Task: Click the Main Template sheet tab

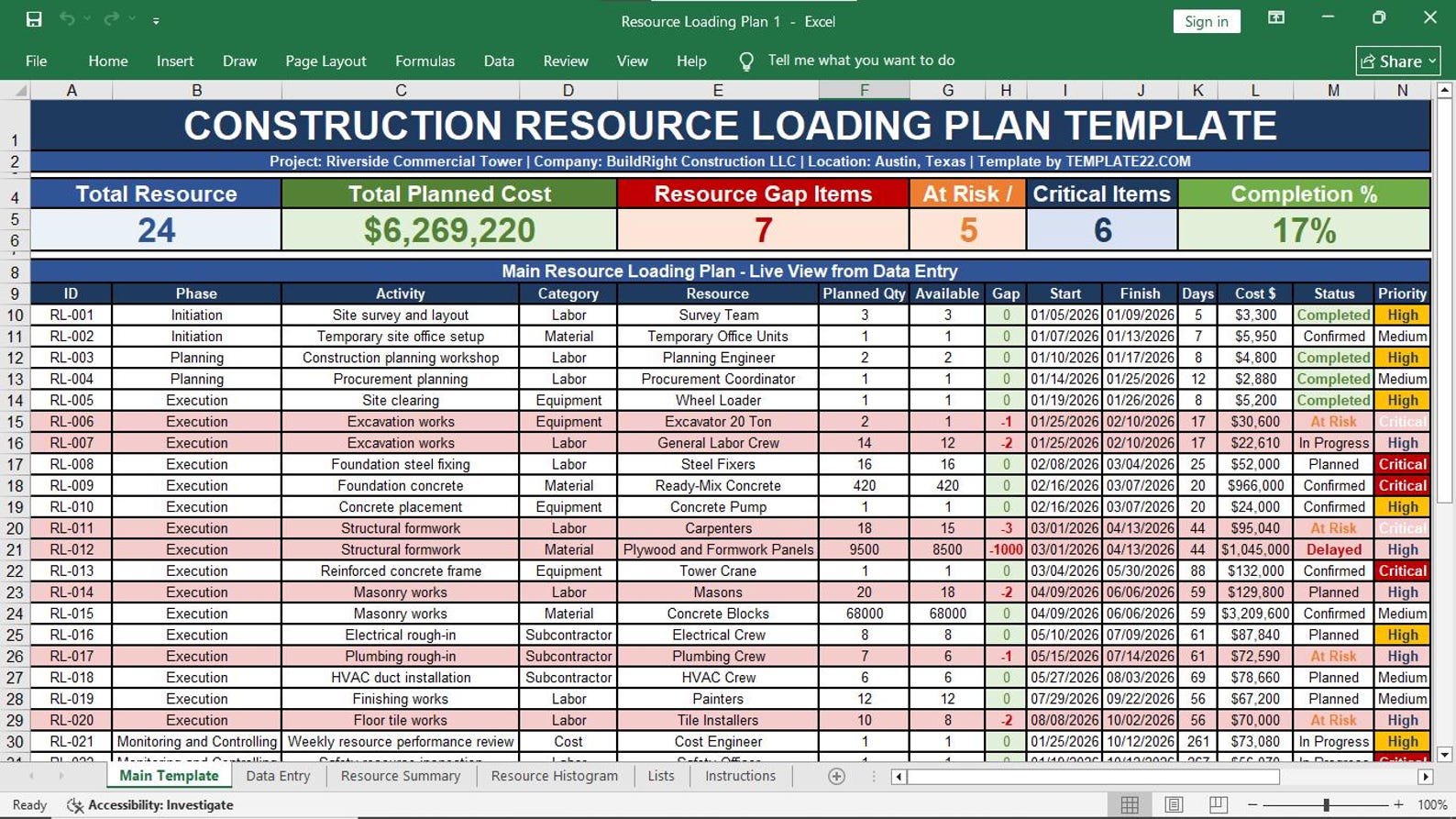Action: pyautogui.click(x=169, y=776)
